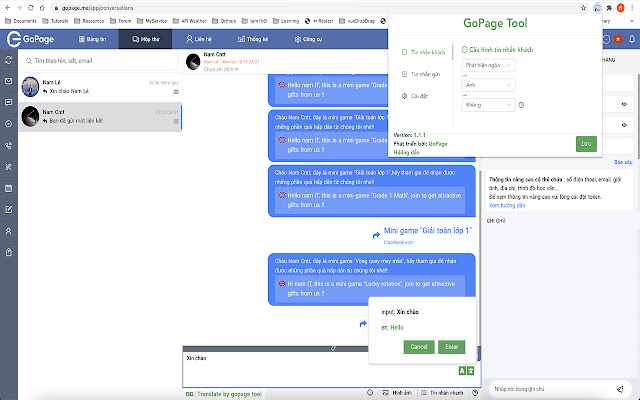The height and width of the screenshot is (400, 640).
Task: Click the search box Tìm theo tên, sđt, email
Action: 100,61
